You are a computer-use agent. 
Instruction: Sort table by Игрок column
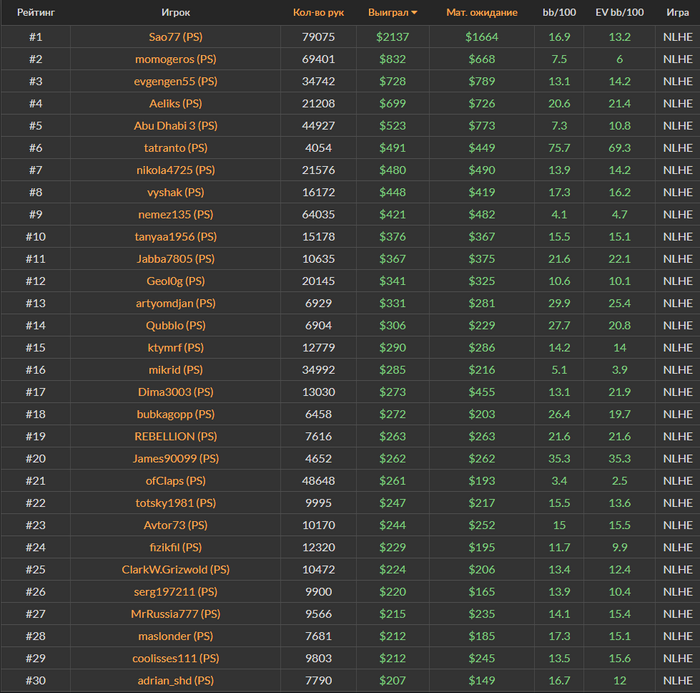tap(176, 13)
